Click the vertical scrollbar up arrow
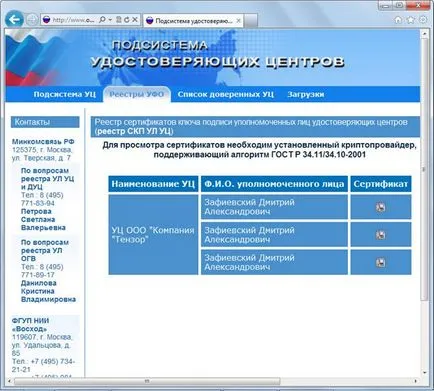The width and height of the screenshot is (434, 391). (424, 34)
